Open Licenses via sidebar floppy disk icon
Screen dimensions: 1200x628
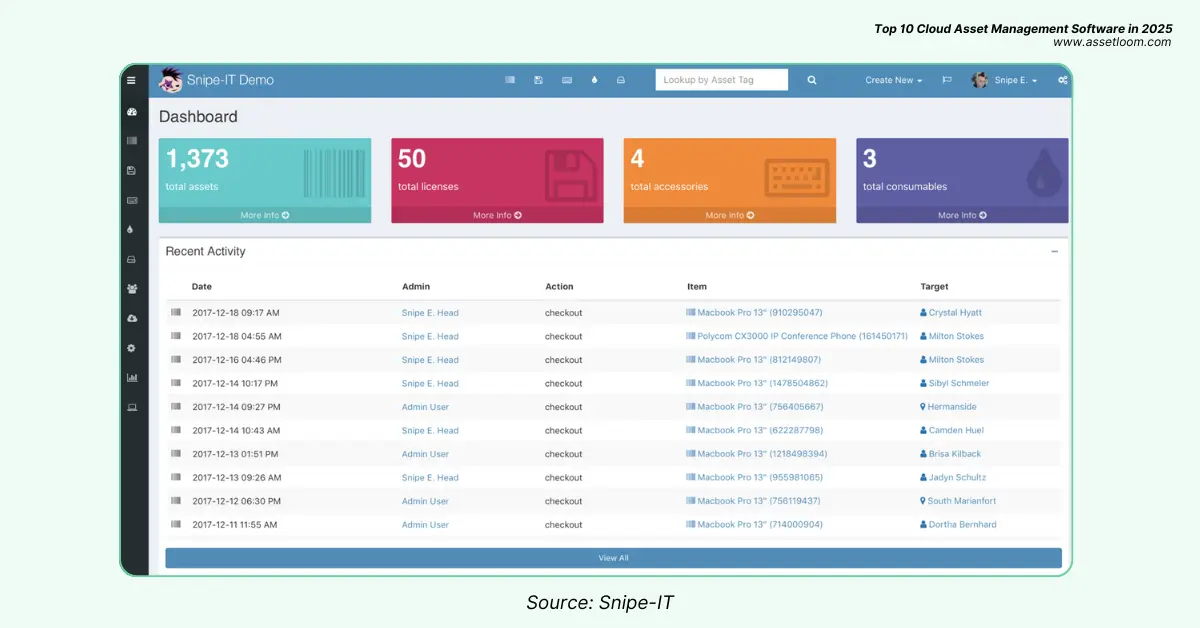pyautogui.click(x=131, y=171)
